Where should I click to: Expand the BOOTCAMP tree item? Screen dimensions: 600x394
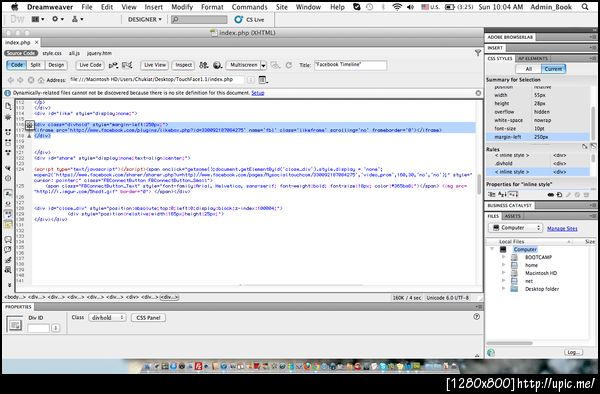(x=503, y=257)
